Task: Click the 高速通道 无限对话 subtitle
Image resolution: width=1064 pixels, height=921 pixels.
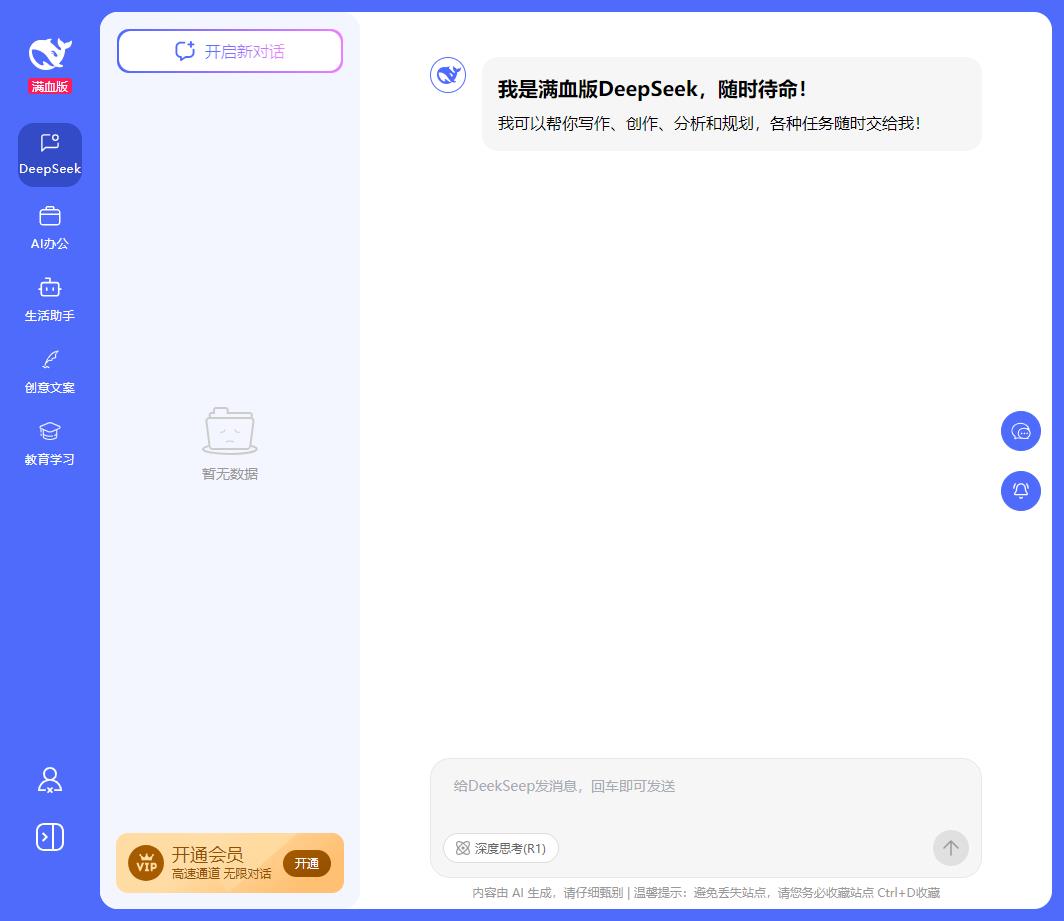Action: coord(221,873)
